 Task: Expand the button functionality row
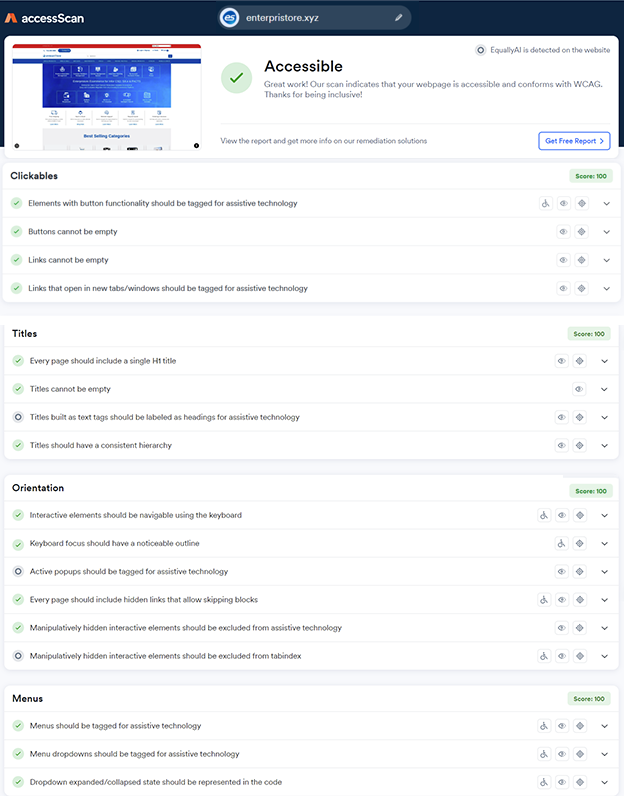606,204
